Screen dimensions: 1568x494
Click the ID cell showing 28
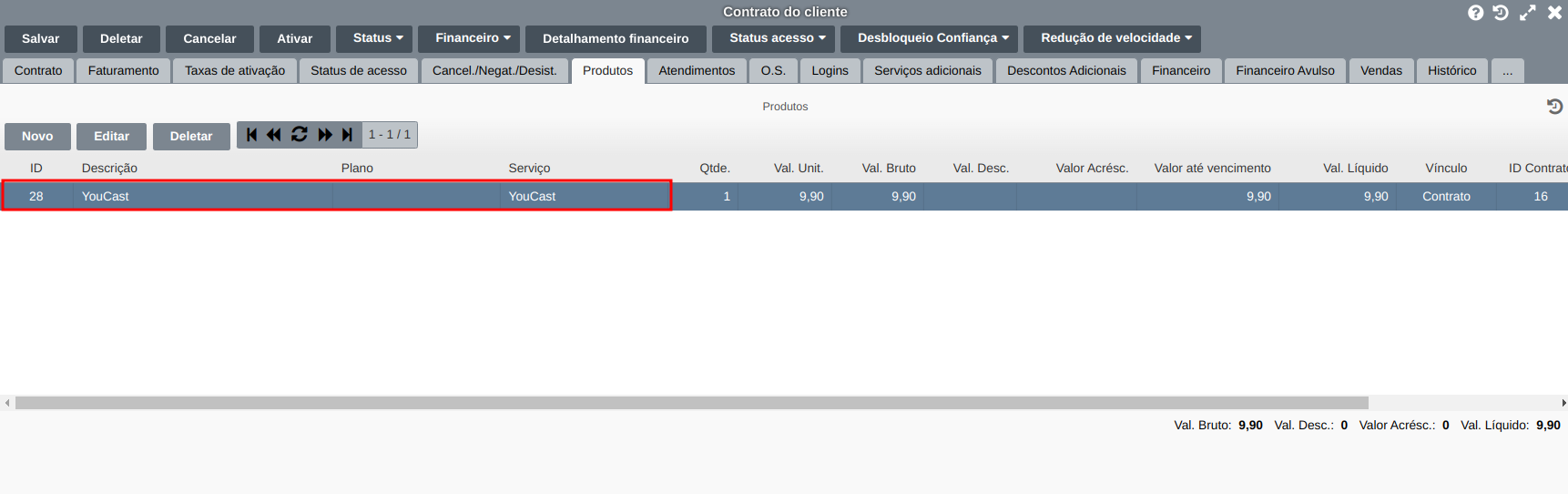click(36, 196)
